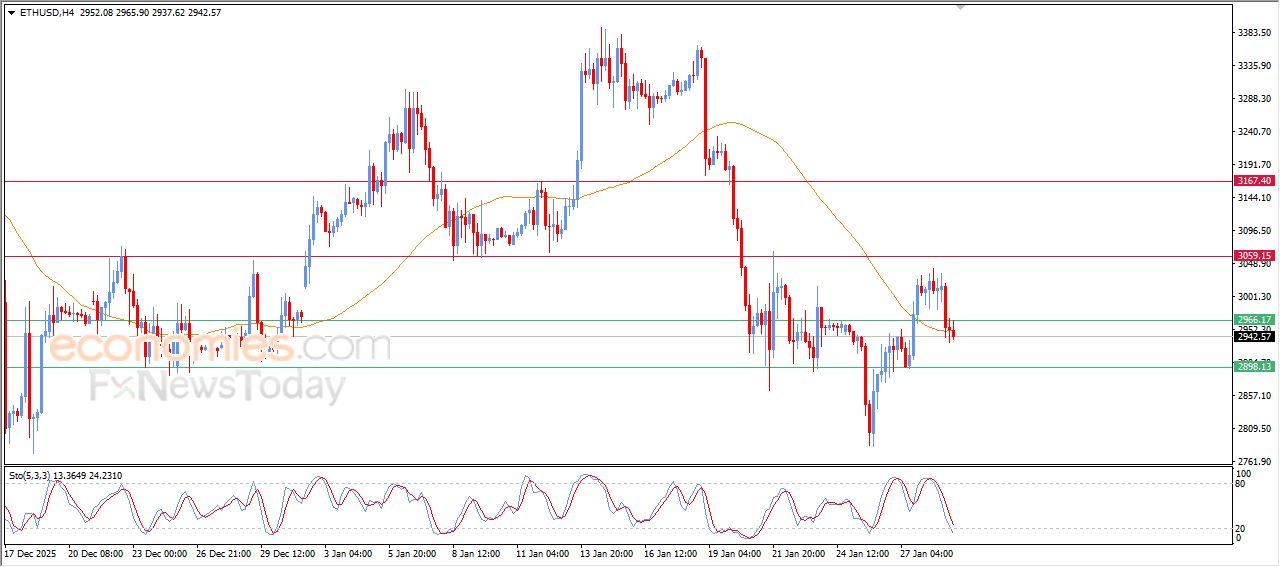Click the 3096.50 price axis value
This screenshot has height=567, width=1280.
pyautogui.click(x=1254, y=231)
